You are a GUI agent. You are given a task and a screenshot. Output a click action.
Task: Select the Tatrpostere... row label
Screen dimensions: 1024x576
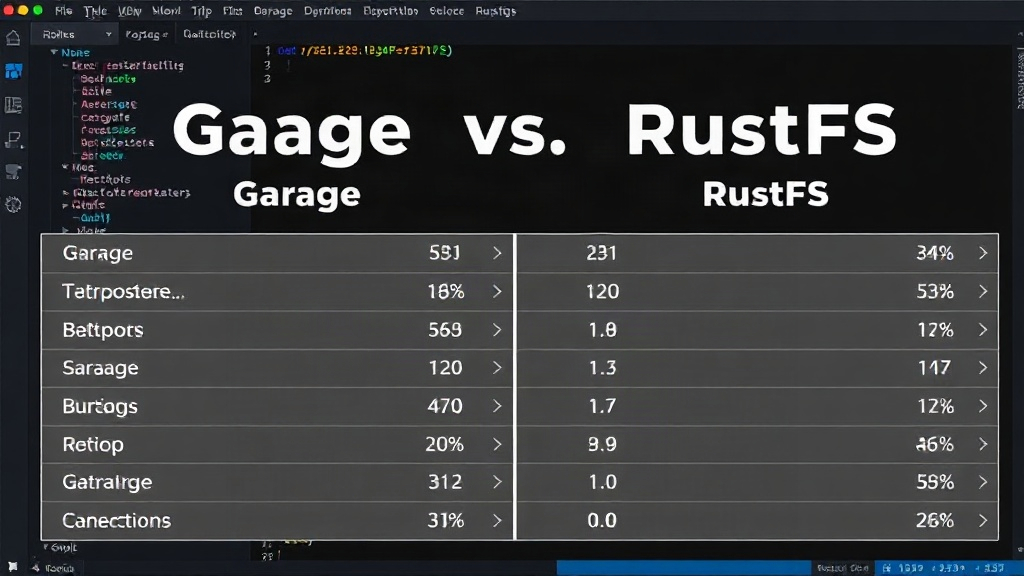pos(123,291)
